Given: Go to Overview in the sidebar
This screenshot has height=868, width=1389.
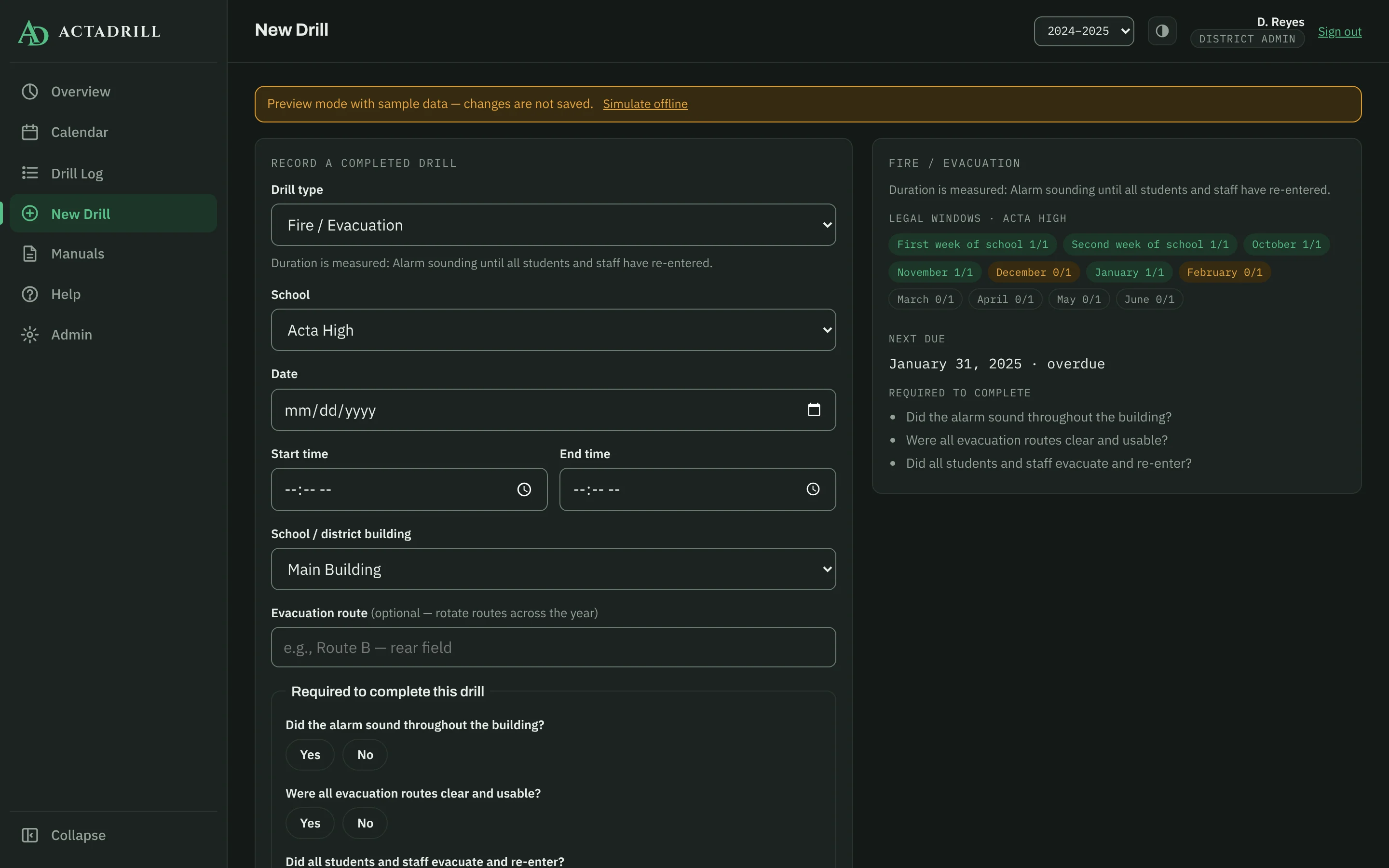Looking at the screenshot, I should pos(114,92).
